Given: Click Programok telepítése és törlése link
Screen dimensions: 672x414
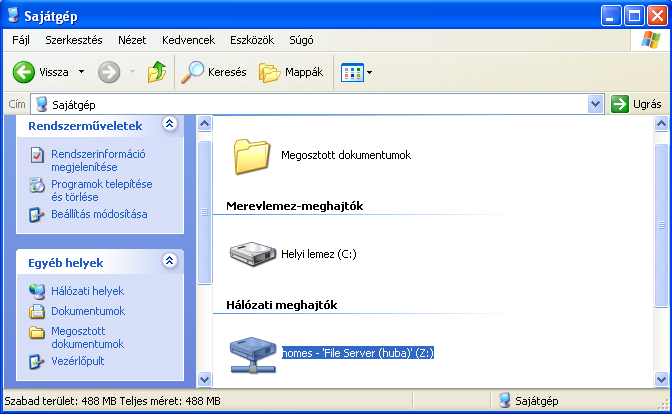Looking at the screenshot, I should pyautogui.click(x=100, y=190).
